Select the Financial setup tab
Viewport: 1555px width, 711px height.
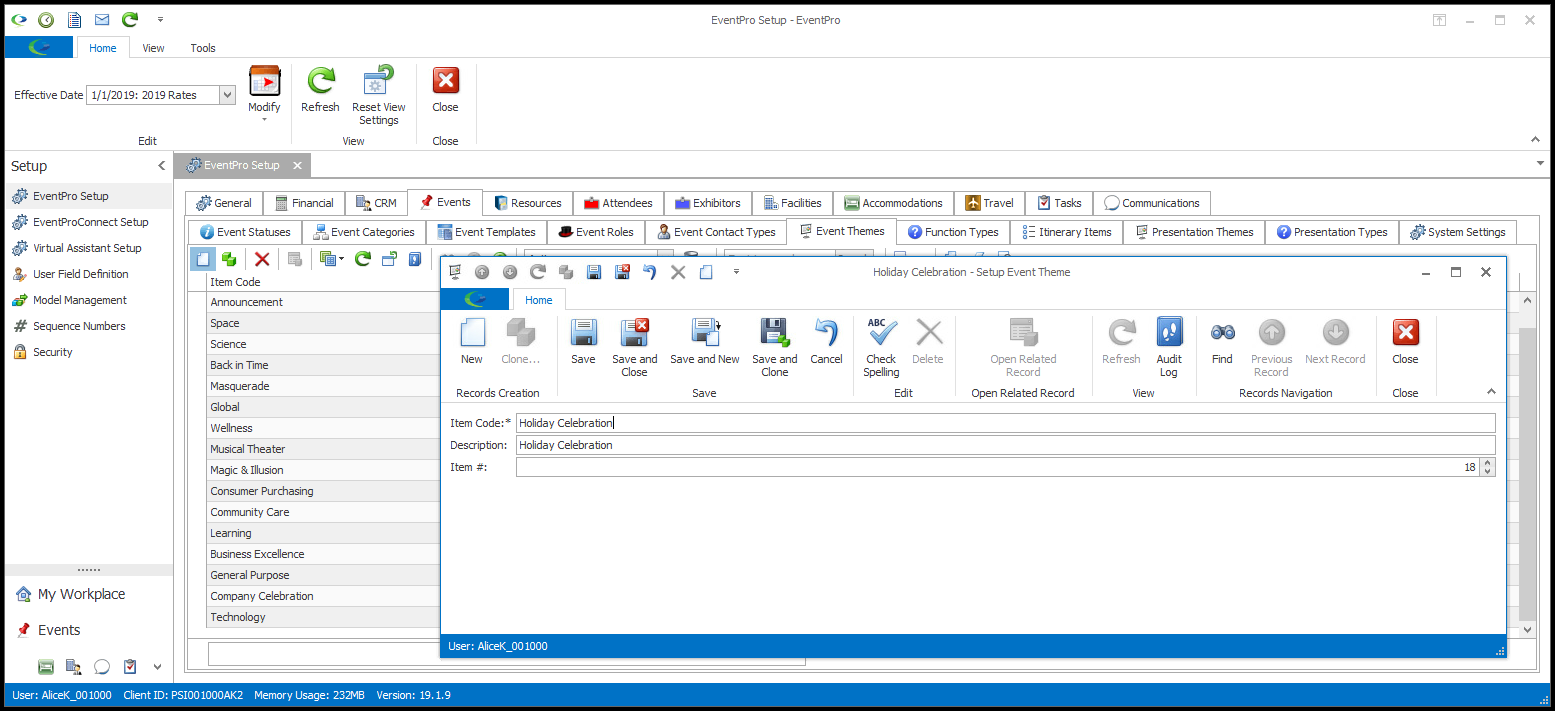tap(305, 203)
